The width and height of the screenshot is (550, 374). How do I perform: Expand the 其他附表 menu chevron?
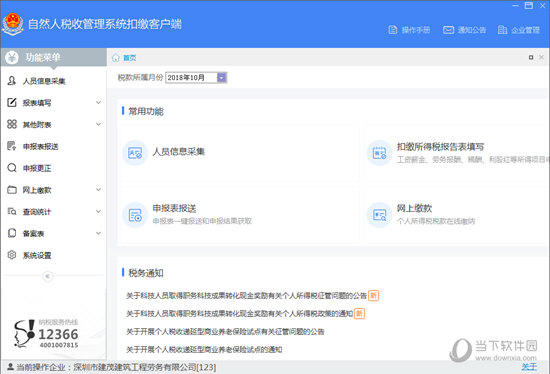click(99, 124)
